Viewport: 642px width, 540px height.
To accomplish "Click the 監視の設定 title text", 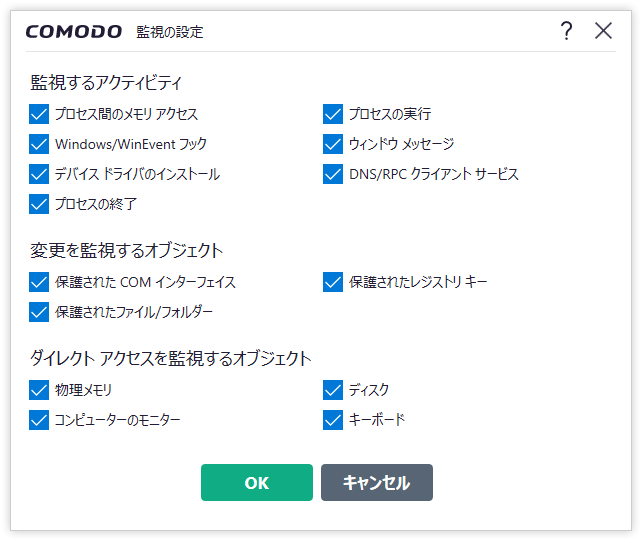I will [170, 32].
